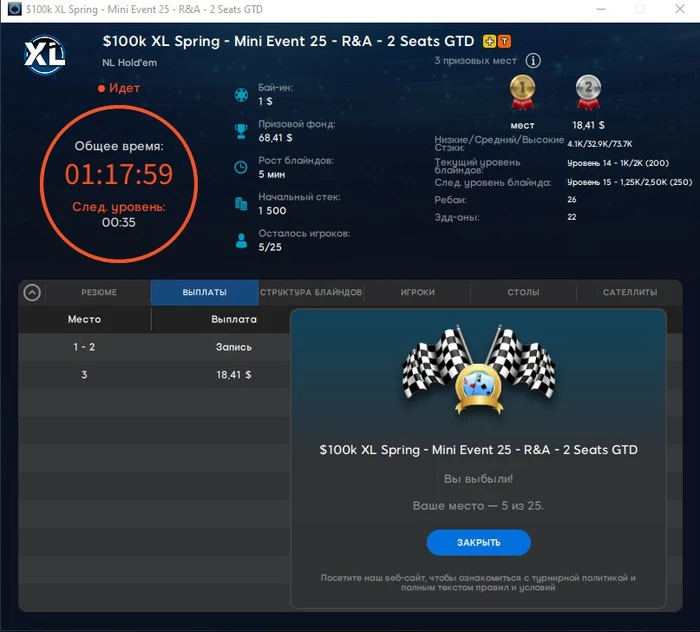The height and width of the screenshot is (632, 700).
Task: Switch to the РЕЗЮМЕ tab
Action: (x=99, y=292)
